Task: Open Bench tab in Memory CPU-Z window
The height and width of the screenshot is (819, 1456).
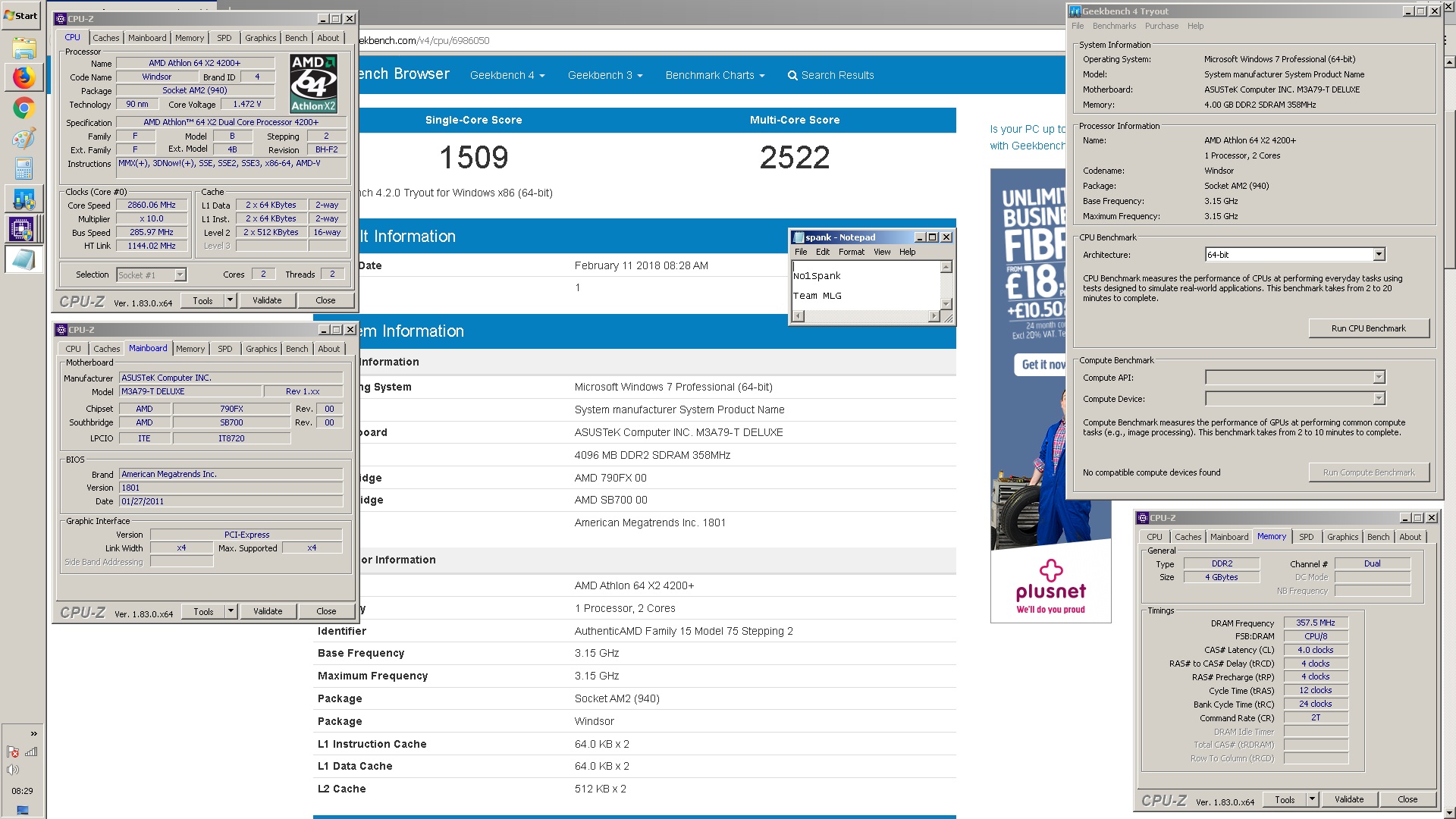Action: [1379, 537]
